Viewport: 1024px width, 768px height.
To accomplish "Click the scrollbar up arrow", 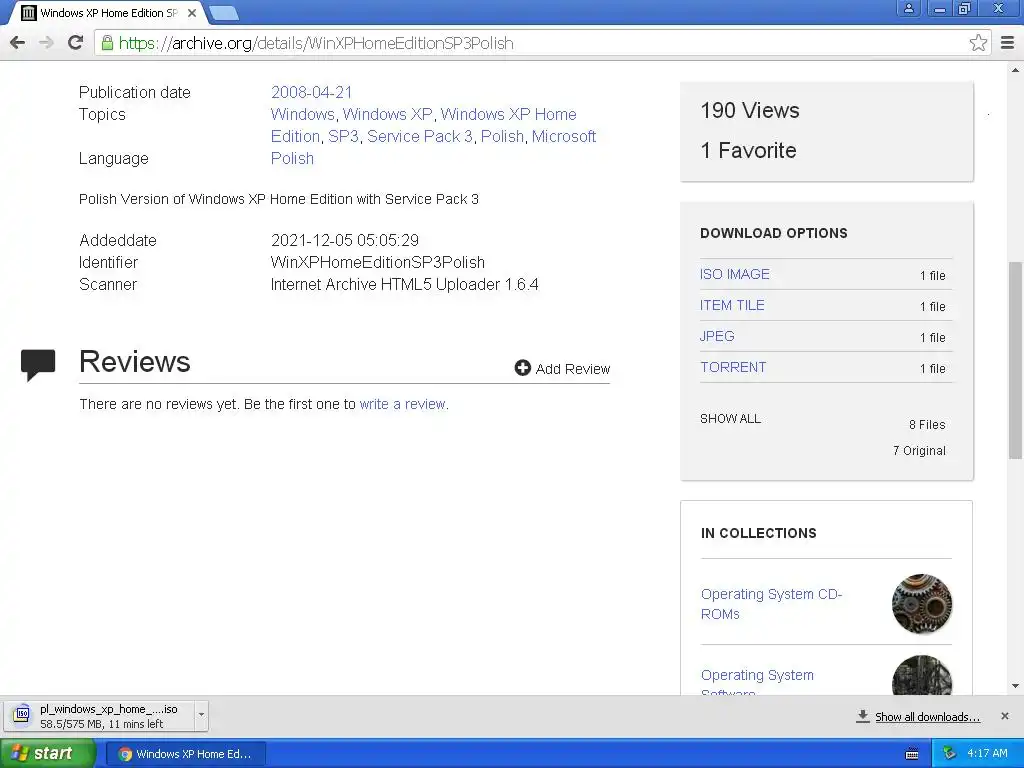I will (1015, 70).
